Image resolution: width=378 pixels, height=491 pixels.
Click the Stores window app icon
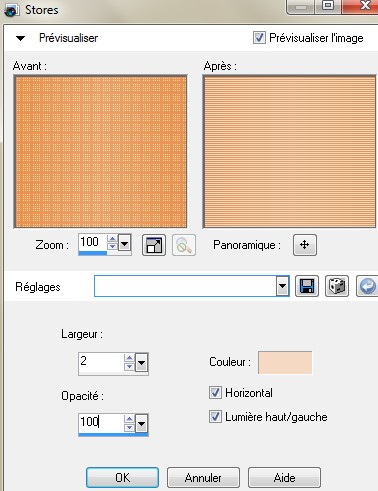(11, 10)
